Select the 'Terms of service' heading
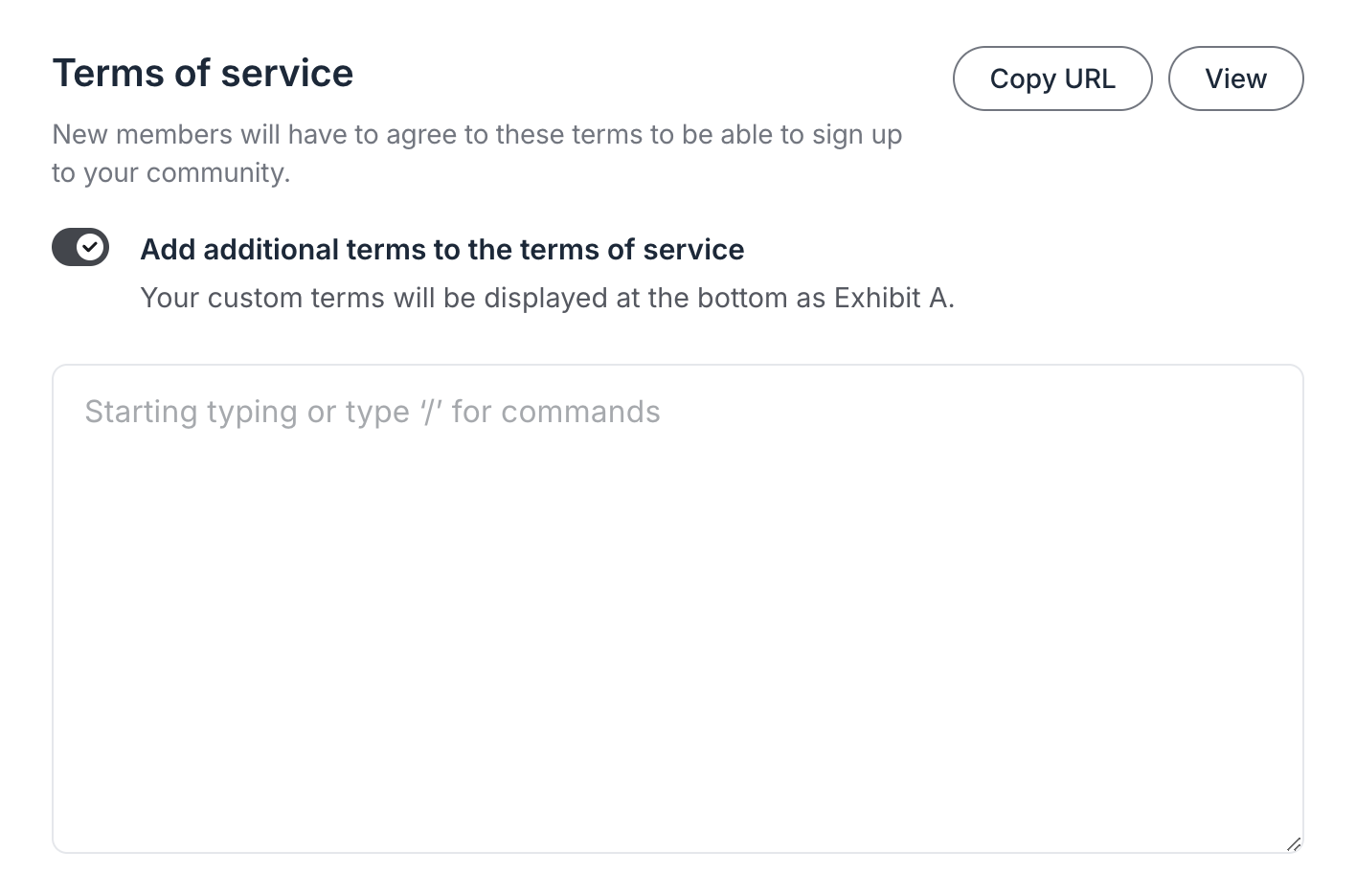This screenshot has height=896, width=1356. pyautogui.click(x=203, y=72)
